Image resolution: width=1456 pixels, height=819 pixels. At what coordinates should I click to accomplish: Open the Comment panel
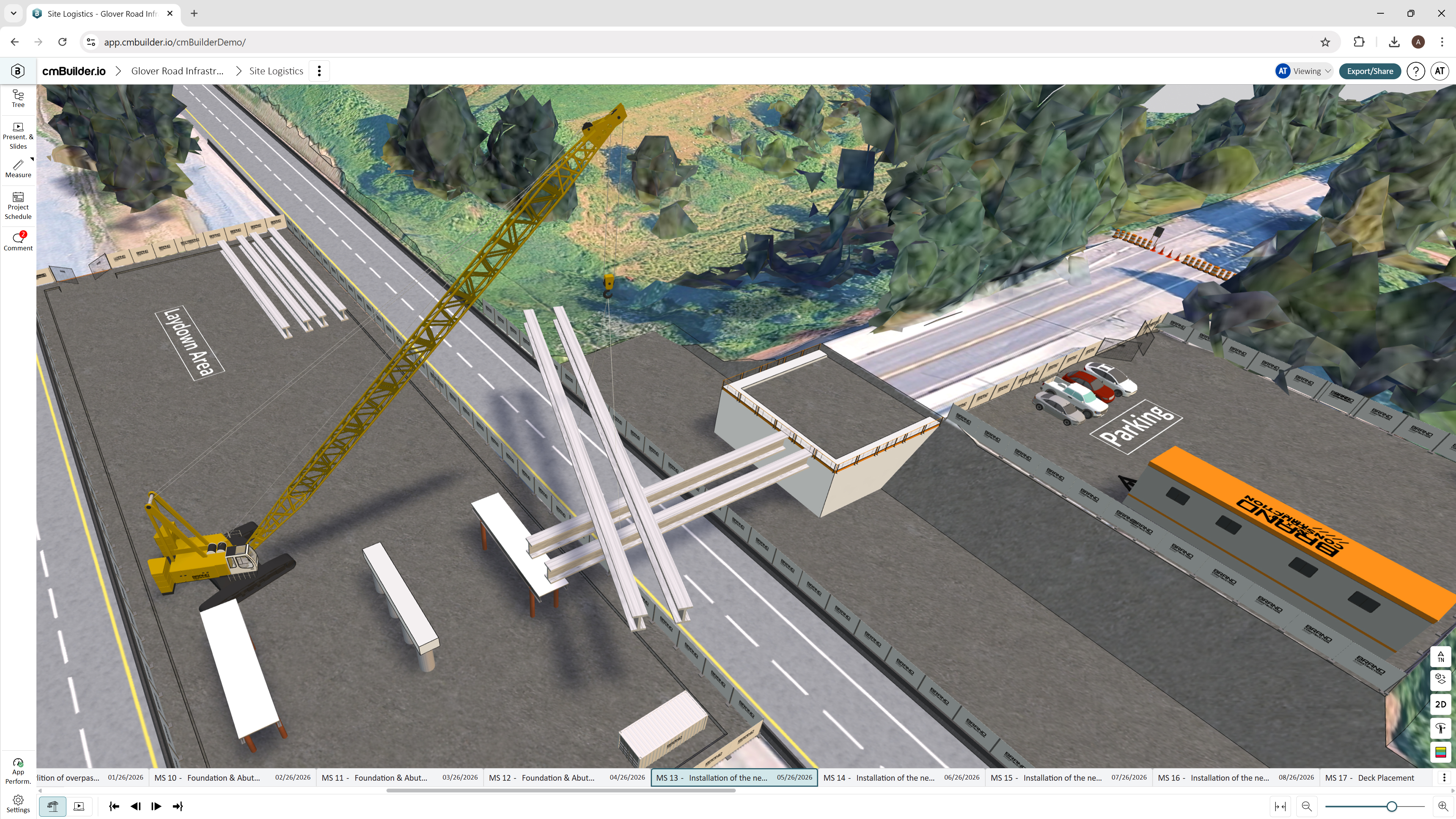(18, 241)
